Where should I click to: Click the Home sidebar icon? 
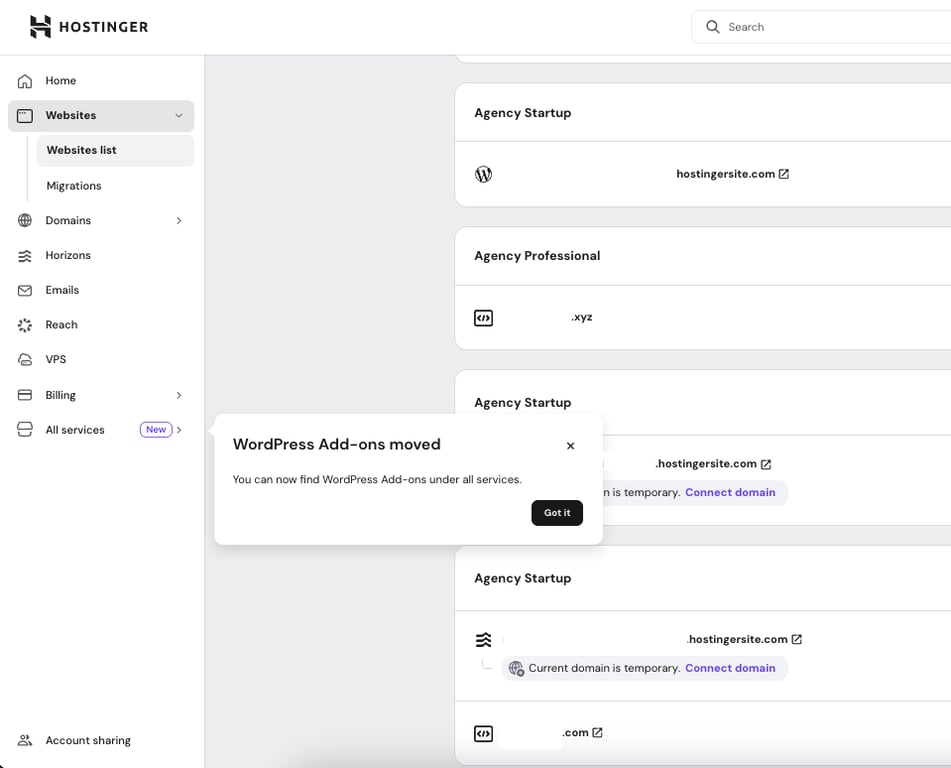(x=25, y=81)
